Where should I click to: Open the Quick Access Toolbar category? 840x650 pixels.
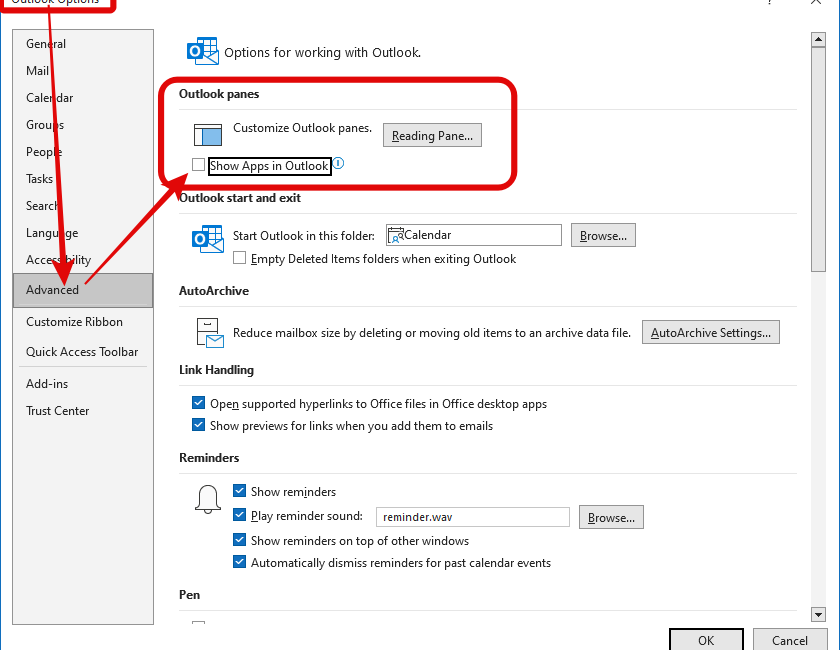click(83, 352)
